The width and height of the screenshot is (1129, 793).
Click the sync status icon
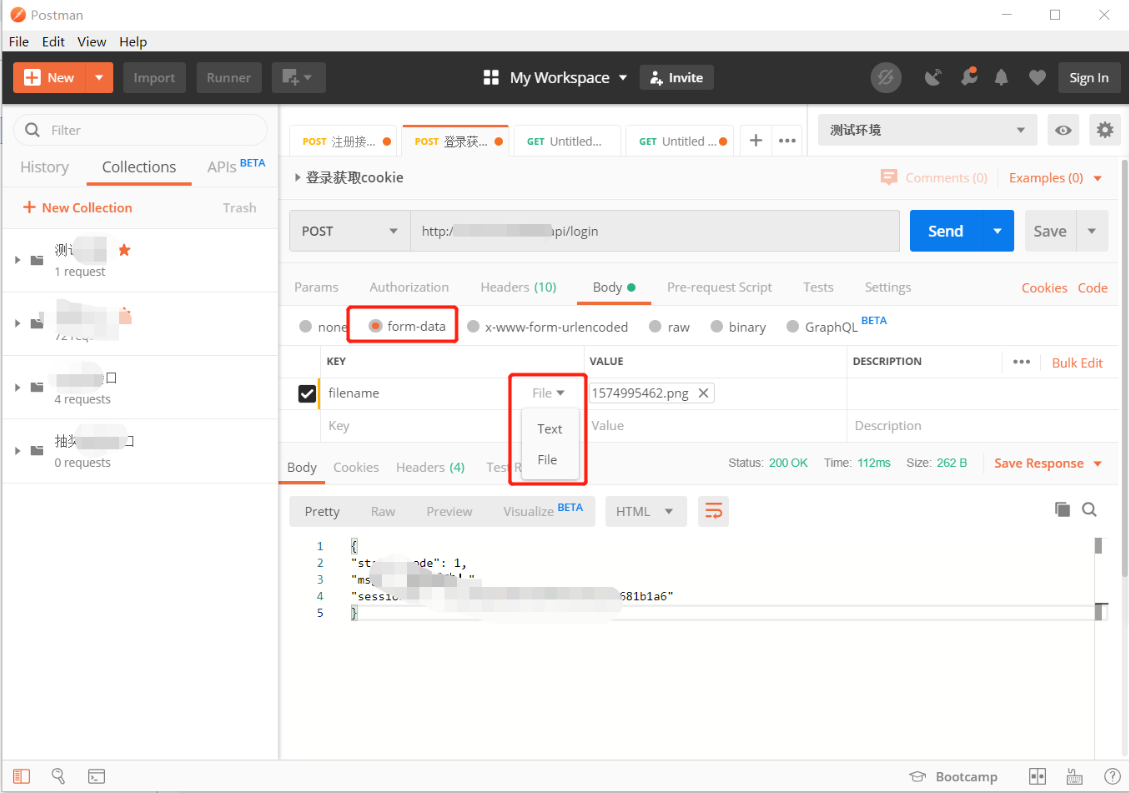point(886,78)
